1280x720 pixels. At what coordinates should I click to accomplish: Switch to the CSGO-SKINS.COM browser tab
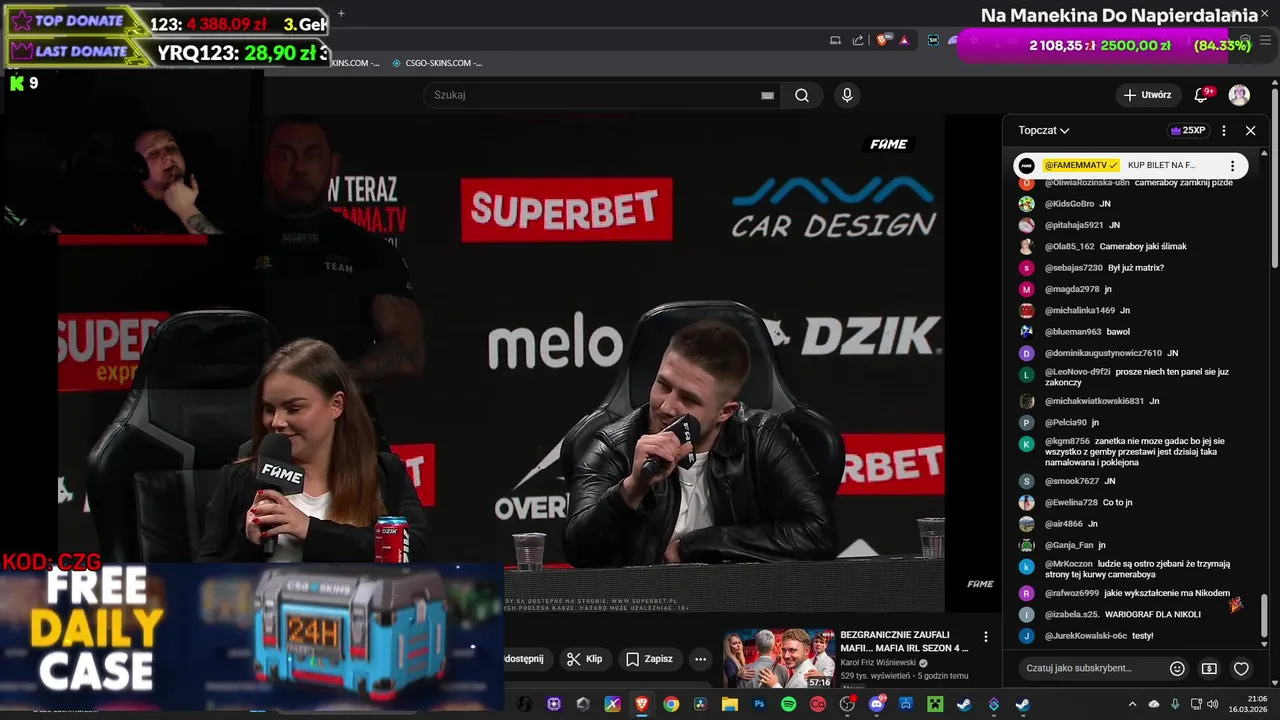436,63
